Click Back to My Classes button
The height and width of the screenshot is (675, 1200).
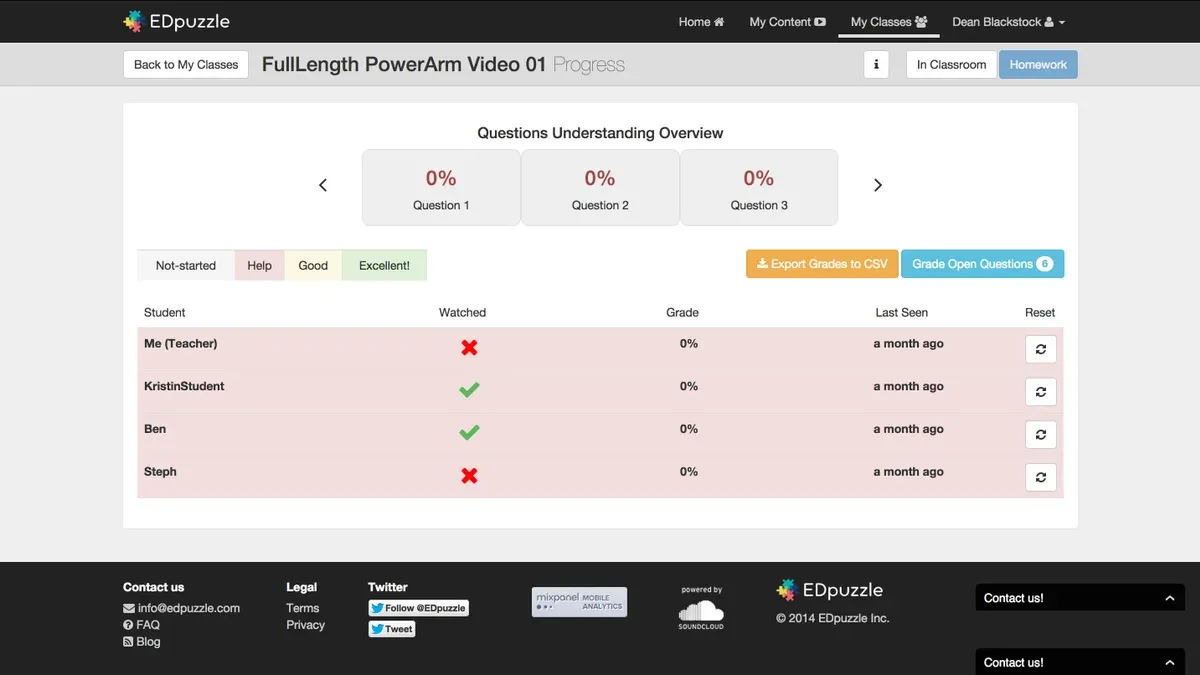186,64
